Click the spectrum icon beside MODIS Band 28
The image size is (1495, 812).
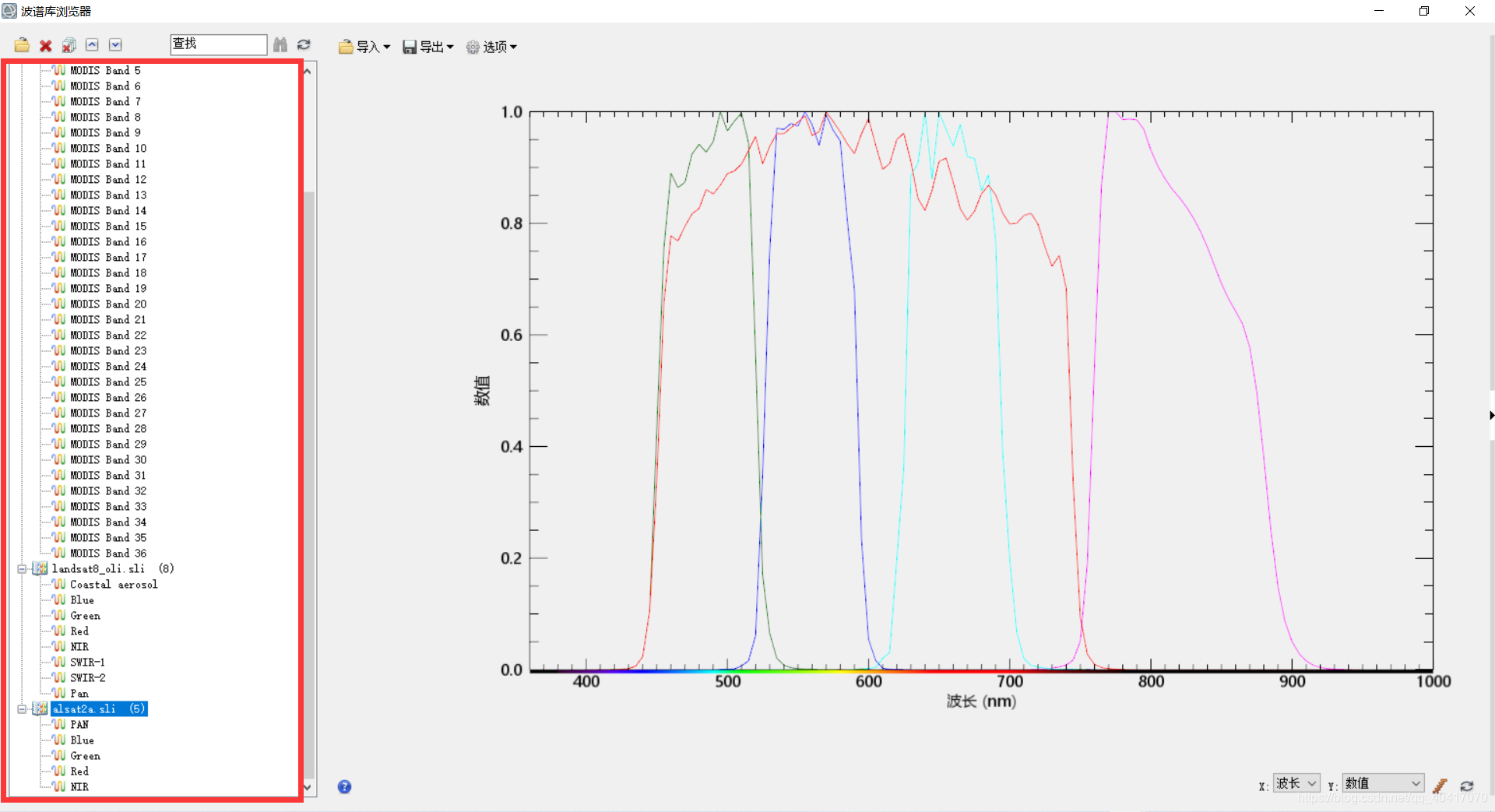[x=59, y=428]
